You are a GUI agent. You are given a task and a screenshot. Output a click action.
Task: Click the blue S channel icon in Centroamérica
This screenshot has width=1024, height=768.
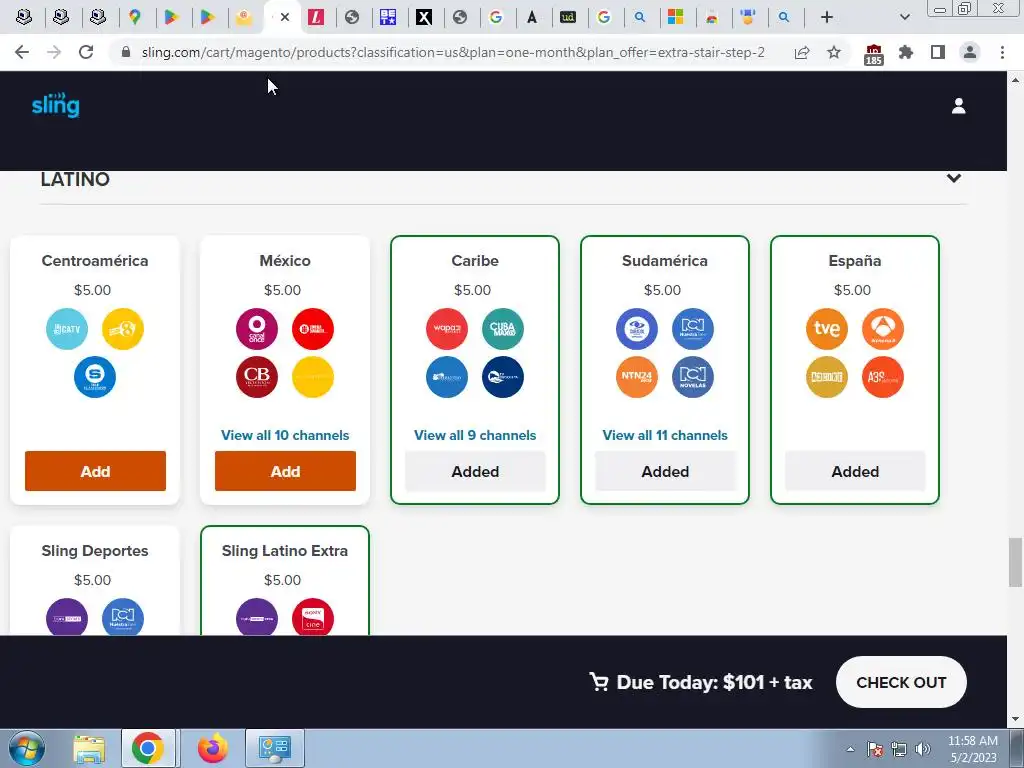pos(95,377)
